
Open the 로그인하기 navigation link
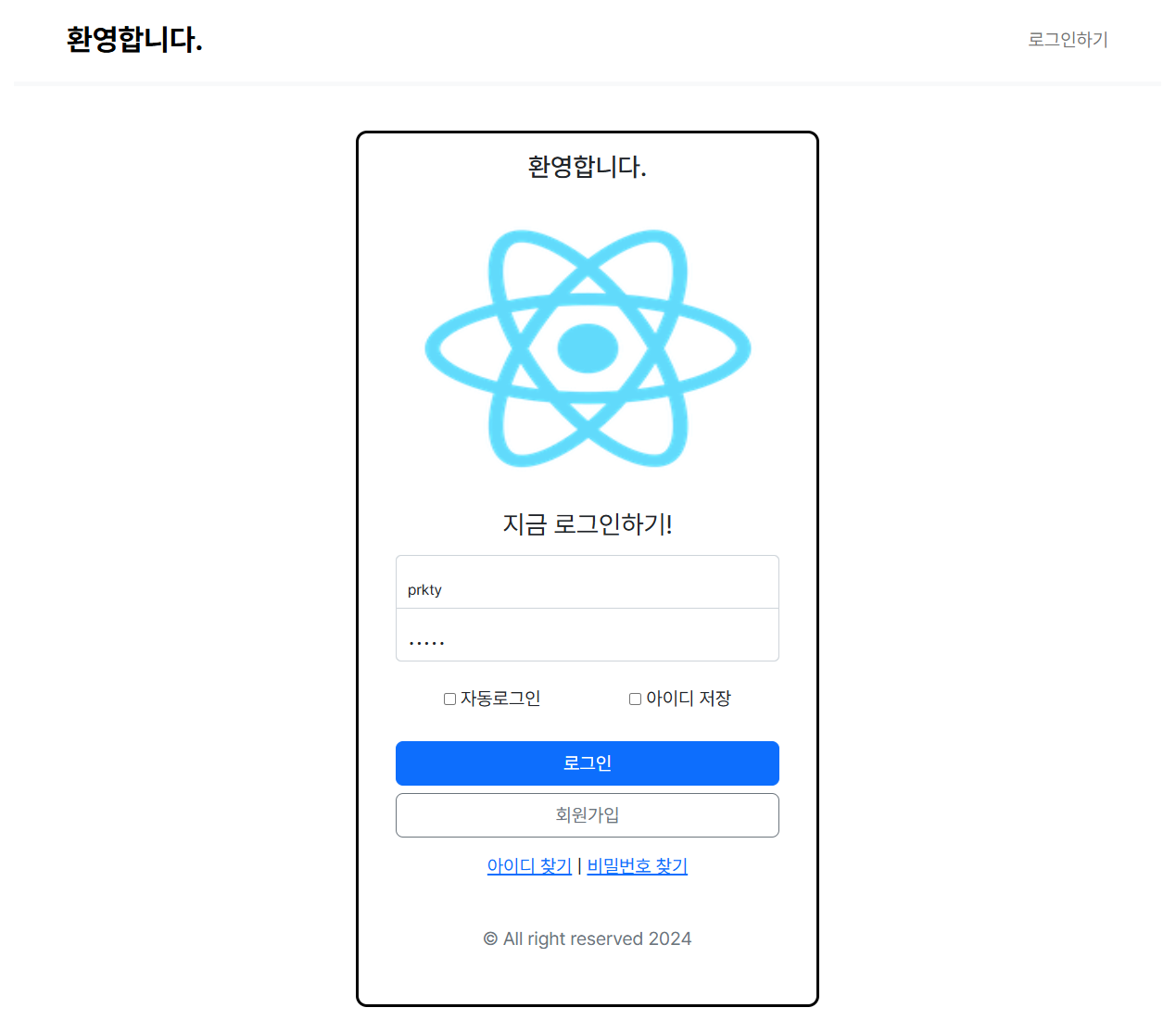pyautogui.click(x=1068, y=40)
